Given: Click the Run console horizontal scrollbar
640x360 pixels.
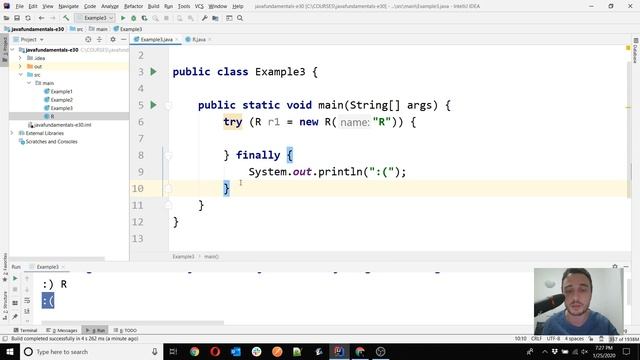Looking at the screenshot, I should click(133, 322).
